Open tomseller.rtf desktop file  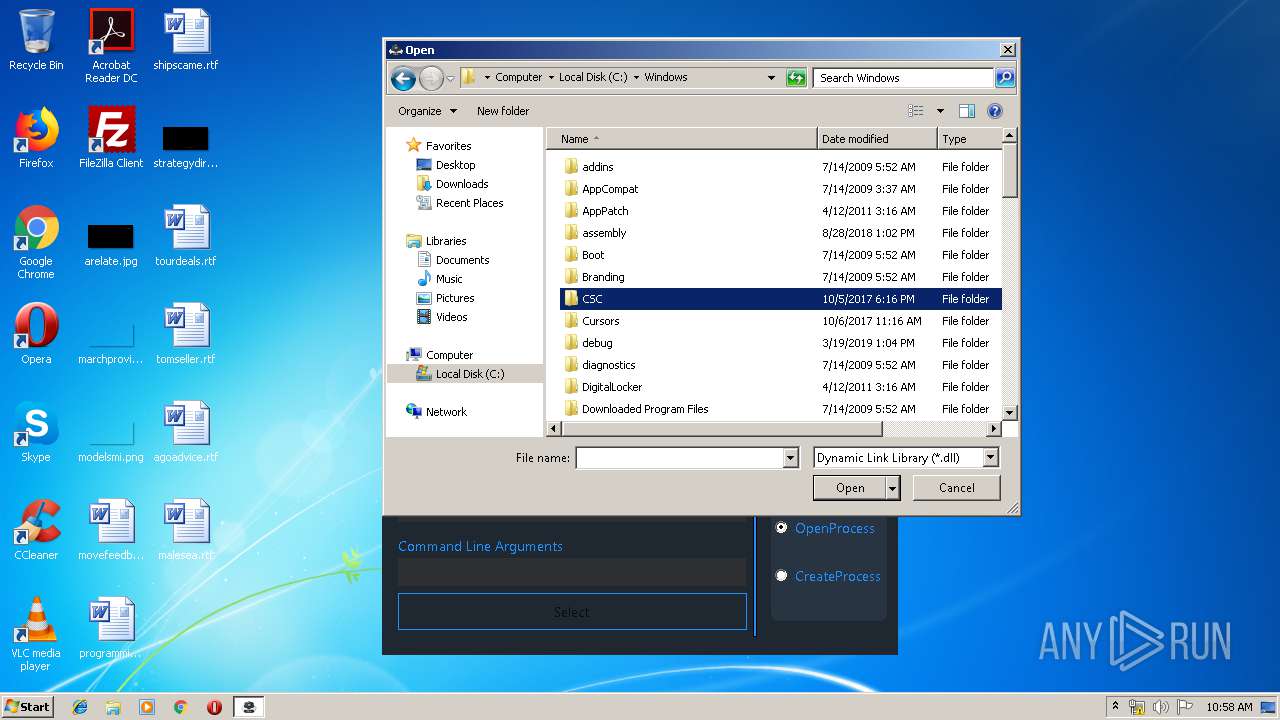(x=186, y=334)
